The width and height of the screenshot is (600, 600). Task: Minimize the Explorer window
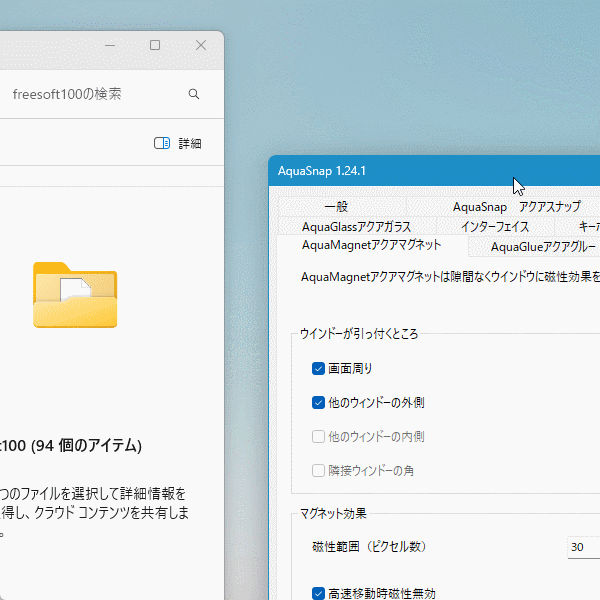point(110,45)
